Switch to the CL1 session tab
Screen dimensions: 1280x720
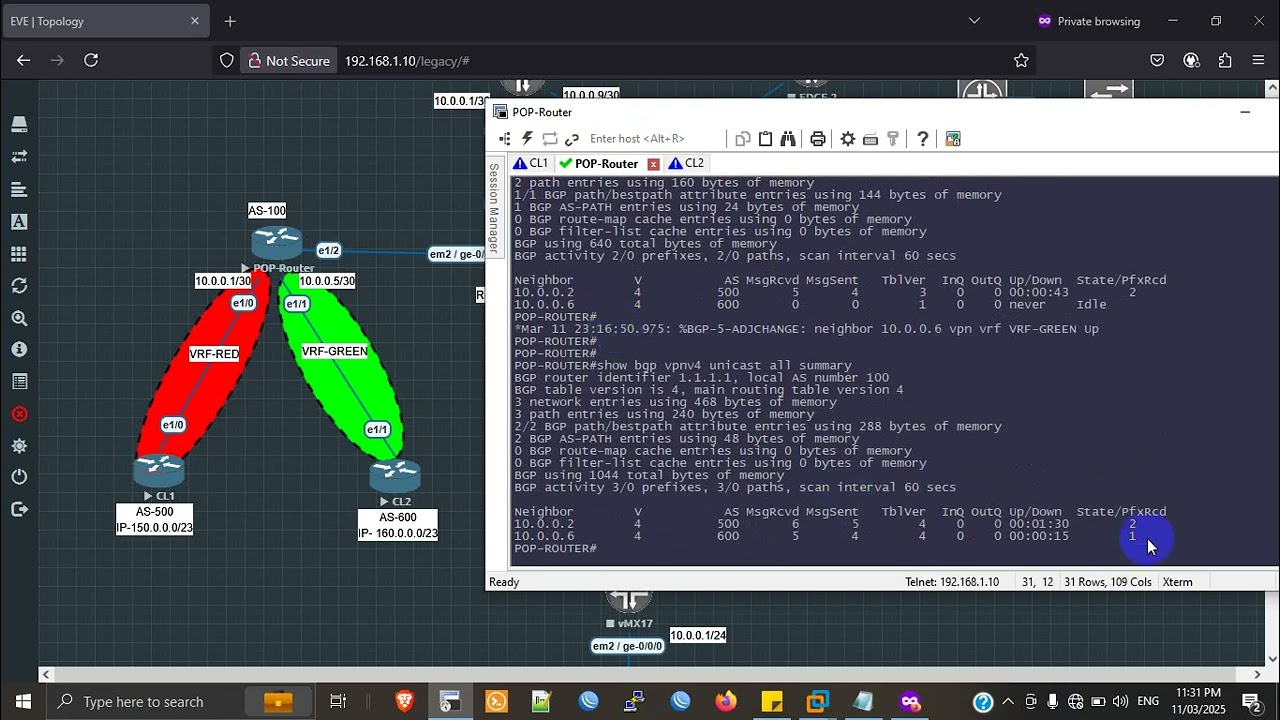coord(531,163)
